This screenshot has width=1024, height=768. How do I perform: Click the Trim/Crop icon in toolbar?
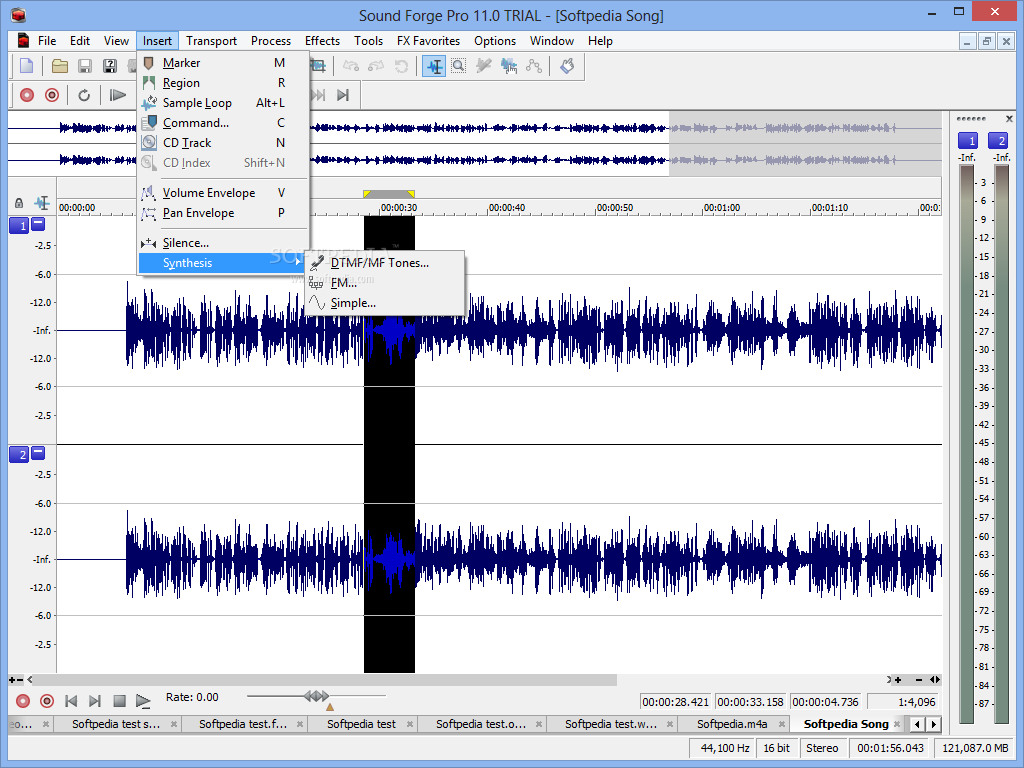[318, 66]
